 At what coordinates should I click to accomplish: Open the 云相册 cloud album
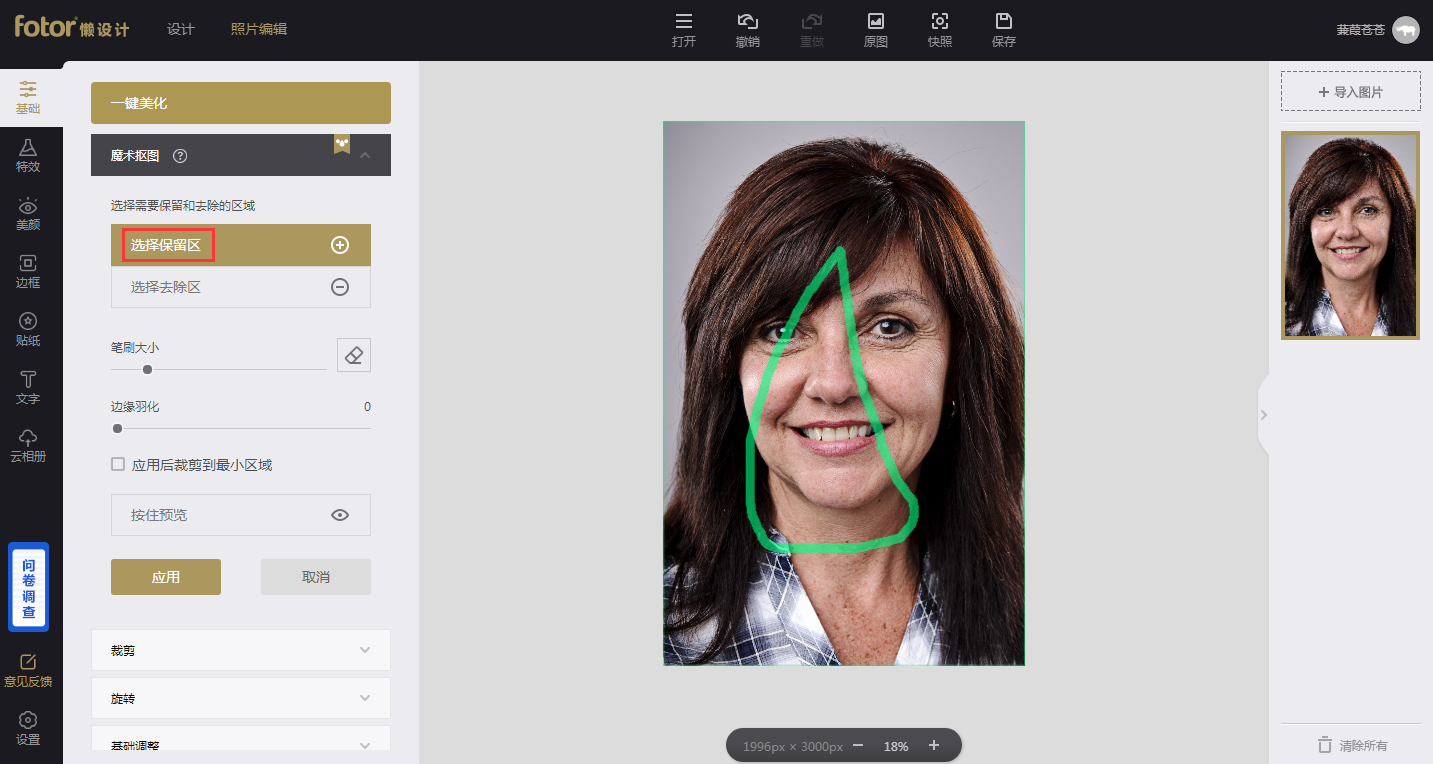(28, 445)
